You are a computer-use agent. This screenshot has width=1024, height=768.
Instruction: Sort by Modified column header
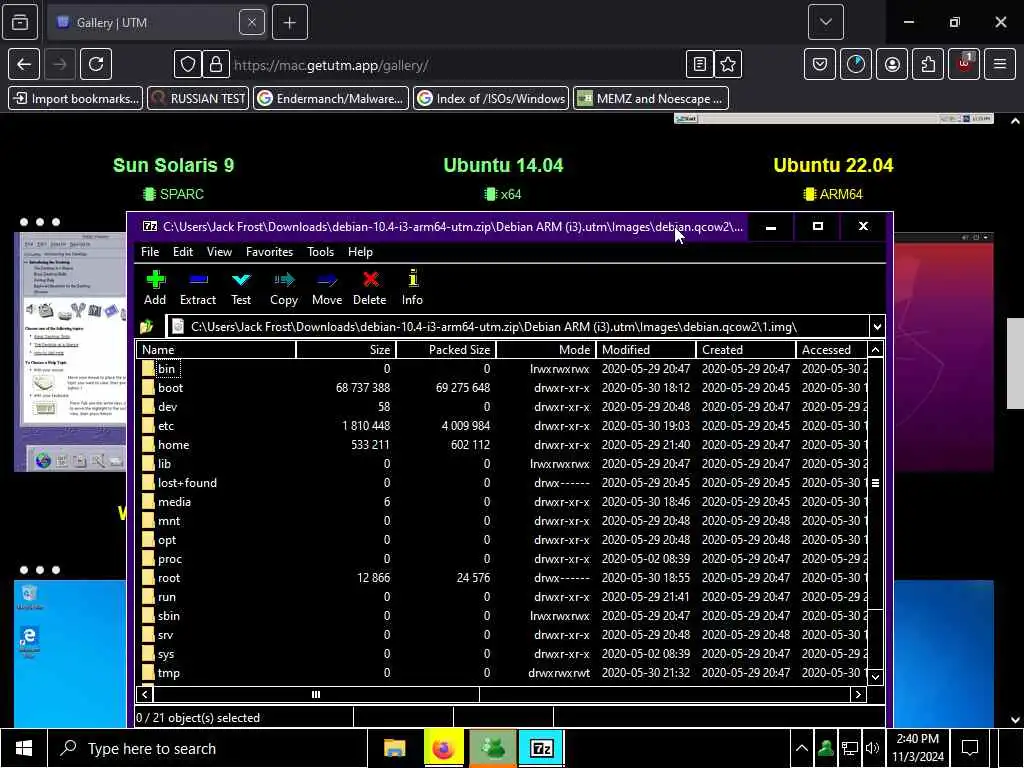(x=646, y=349)
